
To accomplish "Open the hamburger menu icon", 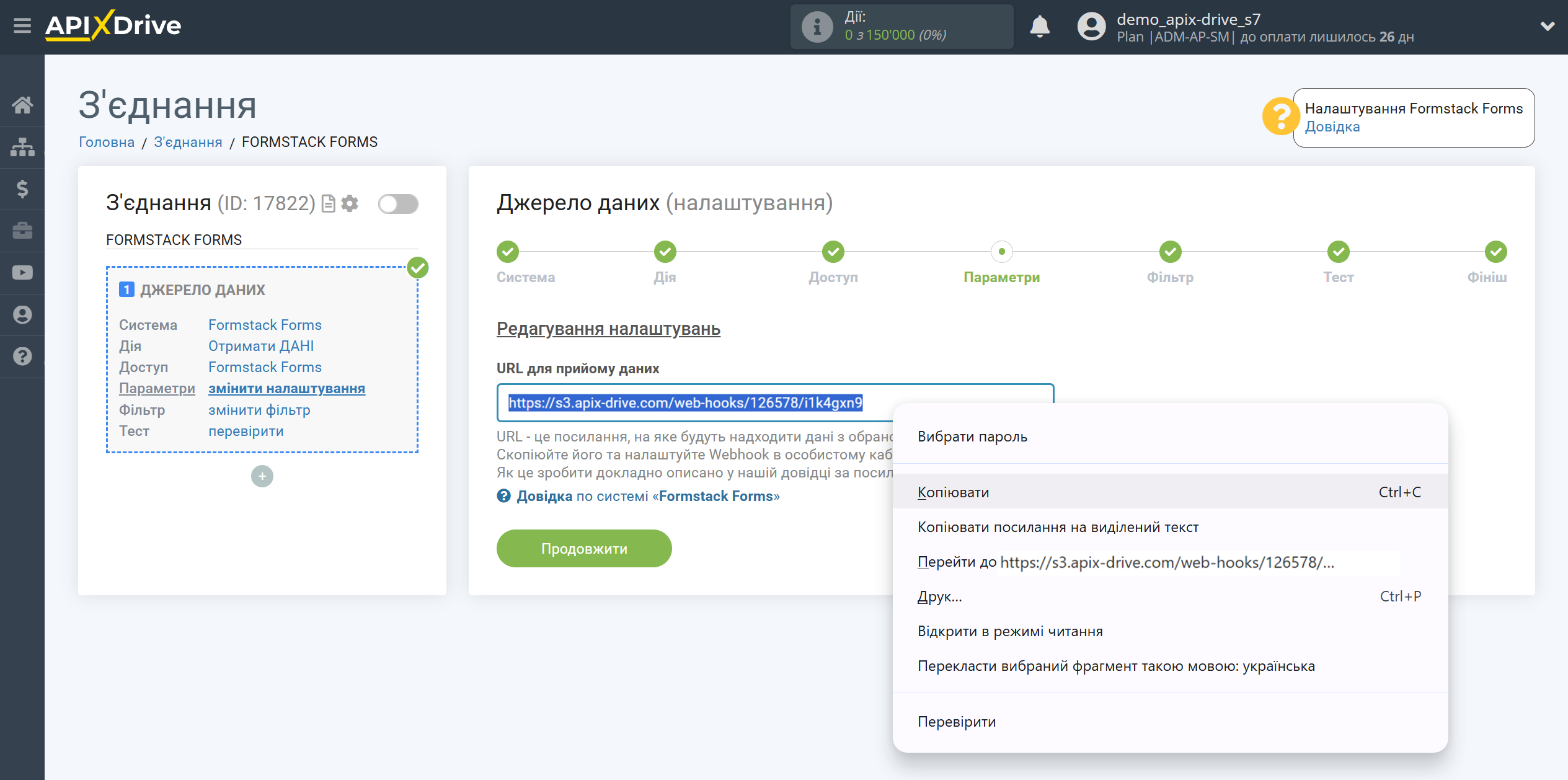I will pyautogui.click(x=22, y=25).
